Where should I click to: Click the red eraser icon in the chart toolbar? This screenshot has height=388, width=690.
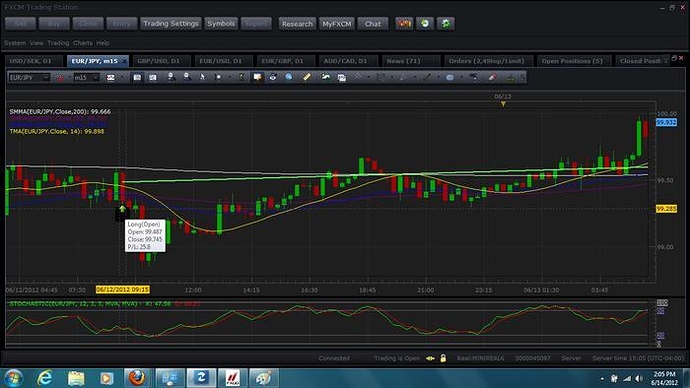point(492,77)
